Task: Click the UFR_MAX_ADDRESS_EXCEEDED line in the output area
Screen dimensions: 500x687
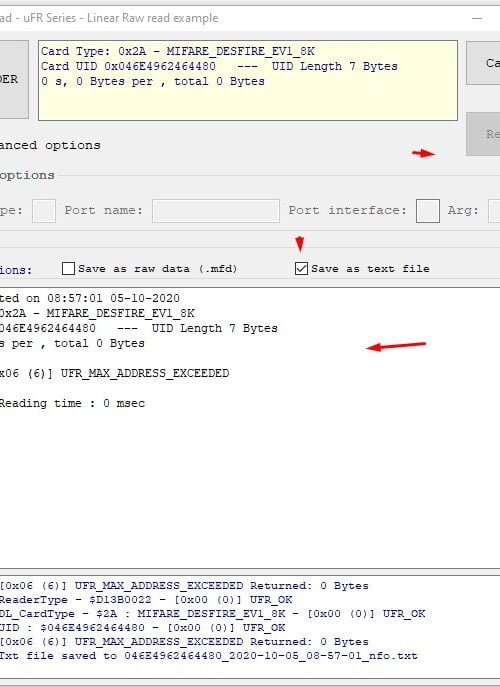Action: (114, 373)
